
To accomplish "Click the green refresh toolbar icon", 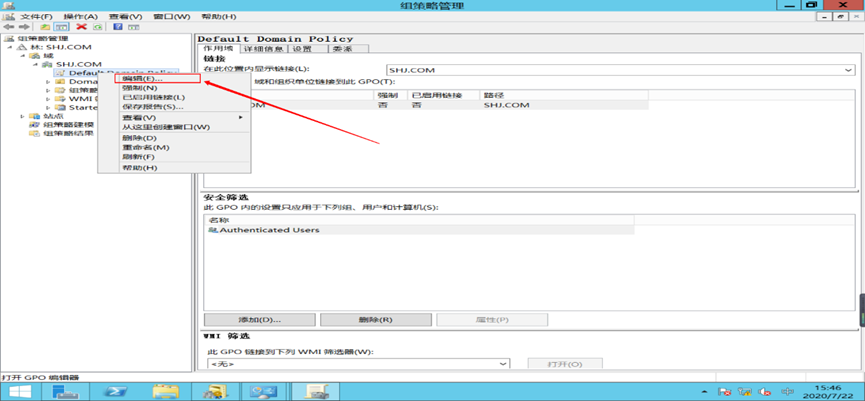I will pyautogui.click(x=98, y=26).
